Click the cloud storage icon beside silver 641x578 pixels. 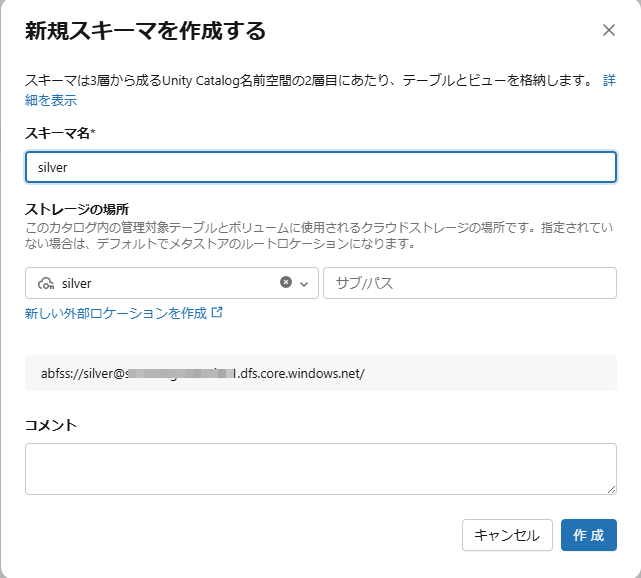45,284
